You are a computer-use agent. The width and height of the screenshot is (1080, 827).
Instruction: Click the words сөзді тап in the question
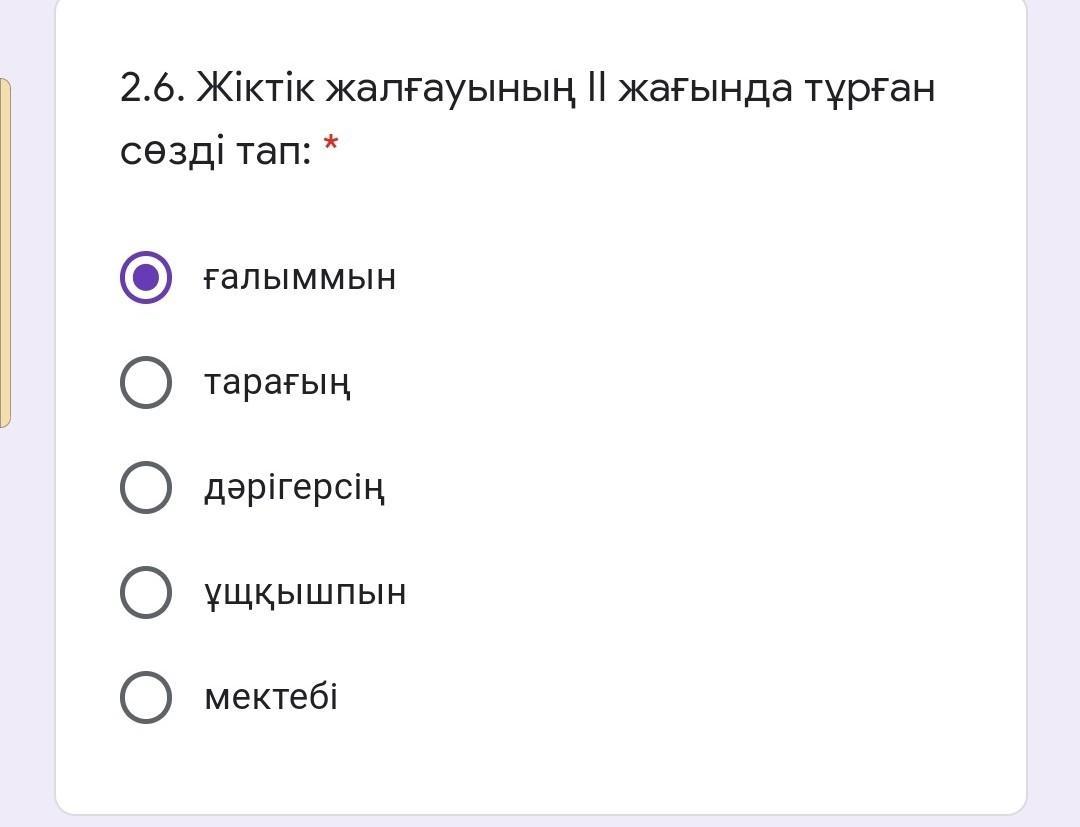tap(215, 151)
